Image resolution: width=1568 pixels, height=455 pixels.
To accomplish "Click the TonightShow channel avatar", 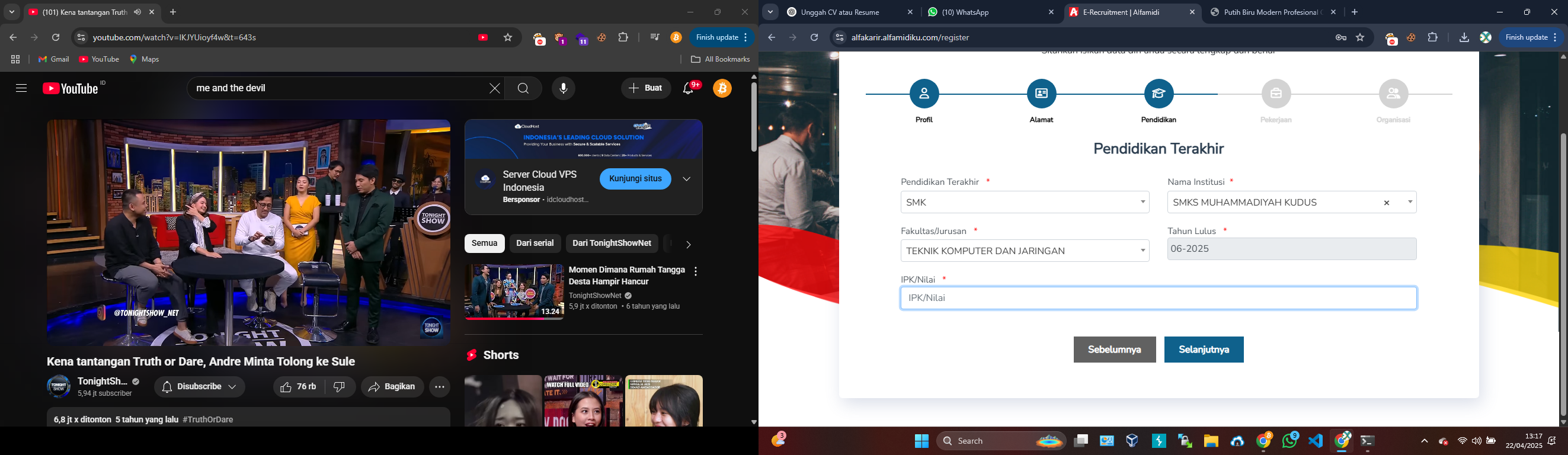I will coord(59,387).
